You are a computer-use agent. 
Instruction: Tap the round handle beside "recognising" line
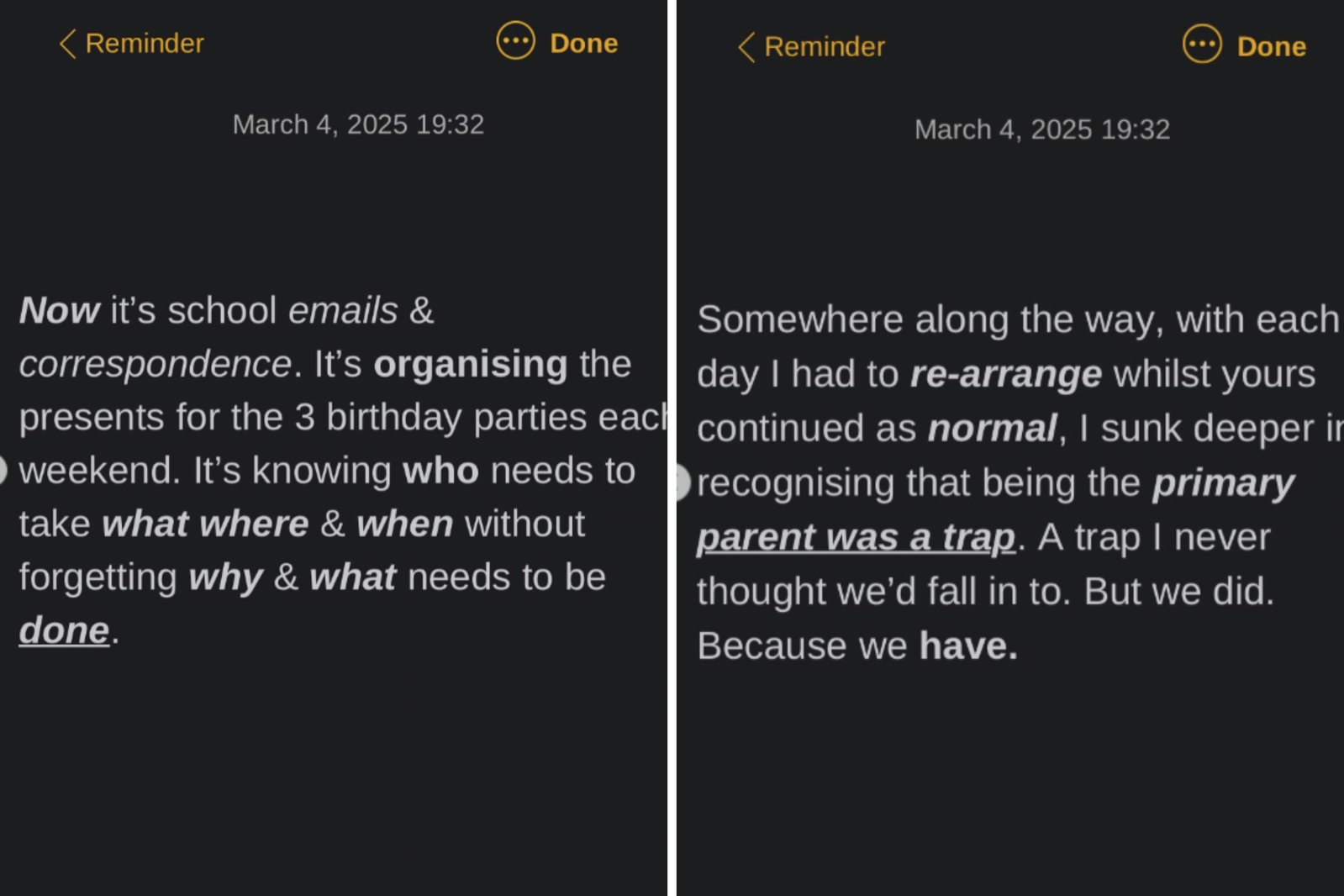pyautogui.click(x=682, y=483)
